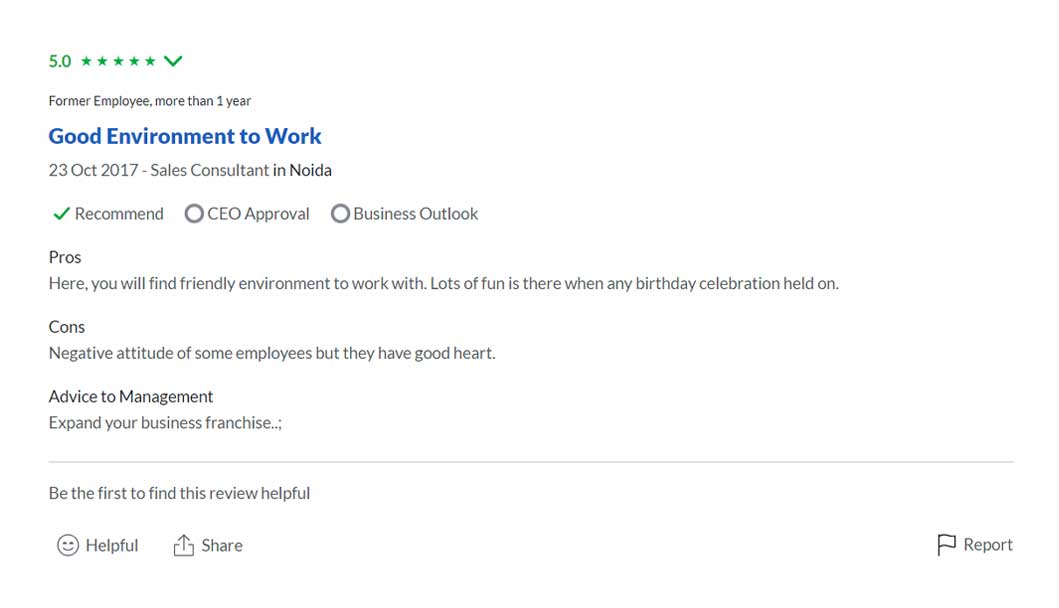Select the Business Outlook circle indicator
The height and width of the screenshot is (608, 1059).
pyautogui.click(x=340, y=213)
